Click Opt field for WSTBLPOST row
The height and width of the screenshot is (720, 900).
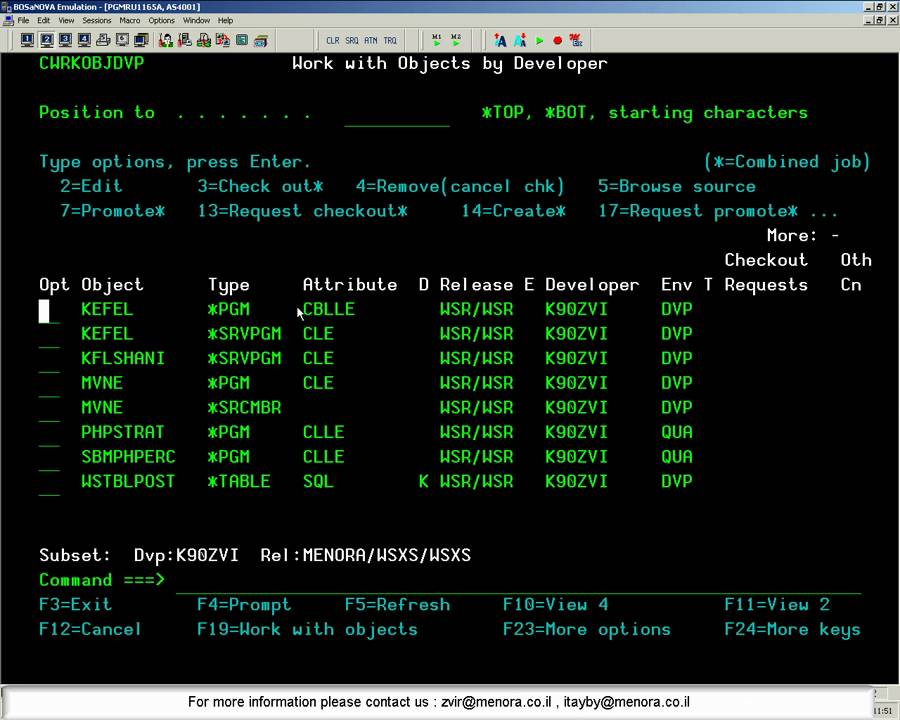(x=49, y=483)
